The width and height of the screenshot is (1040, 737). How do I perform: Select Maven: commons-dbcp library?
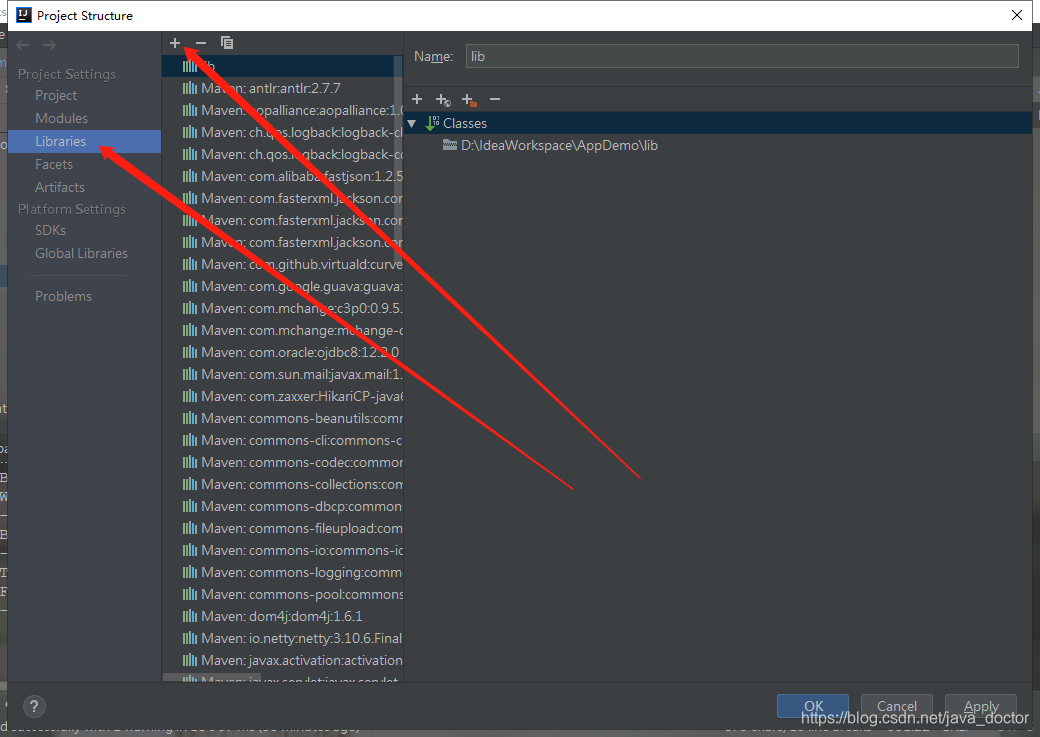[283, 506]
